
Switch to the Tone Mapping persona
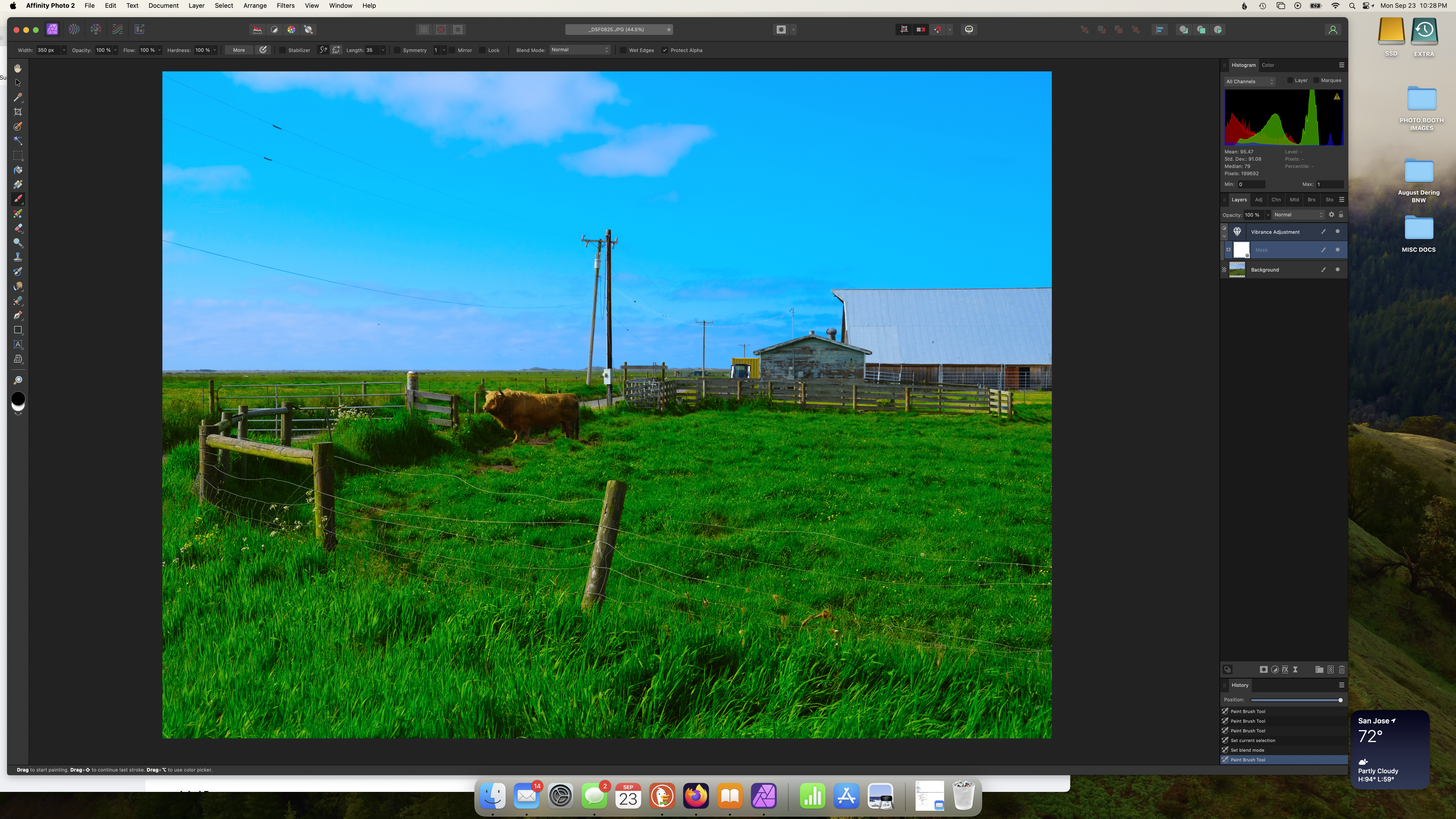pos(118,29)
